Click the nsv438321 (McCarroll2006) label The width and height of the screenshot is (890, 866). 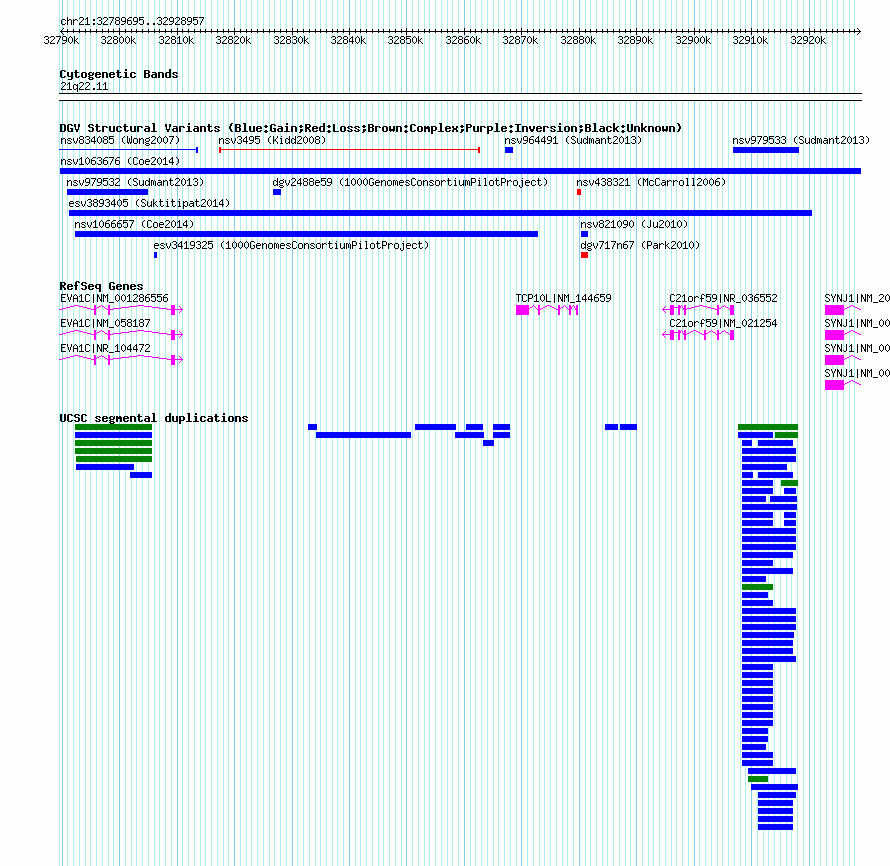tap(651, 182)
